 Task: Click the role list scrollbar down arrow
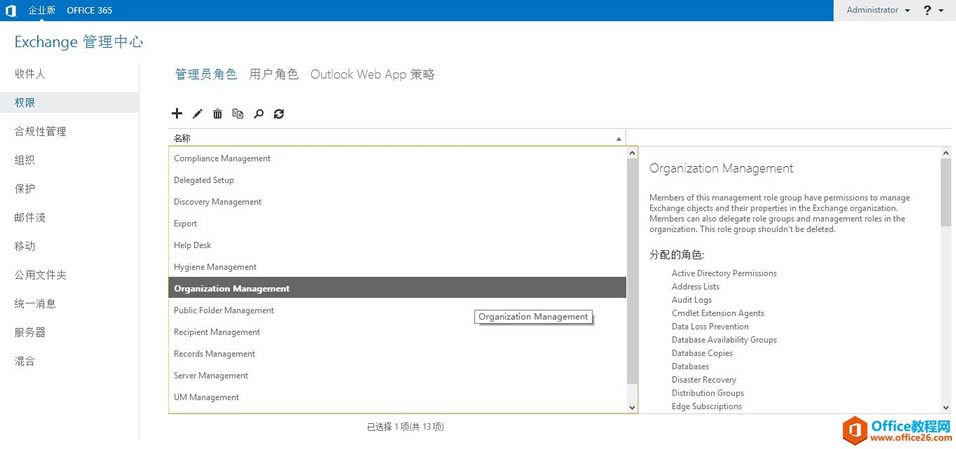pyautogui.click(x=632, y=407)
